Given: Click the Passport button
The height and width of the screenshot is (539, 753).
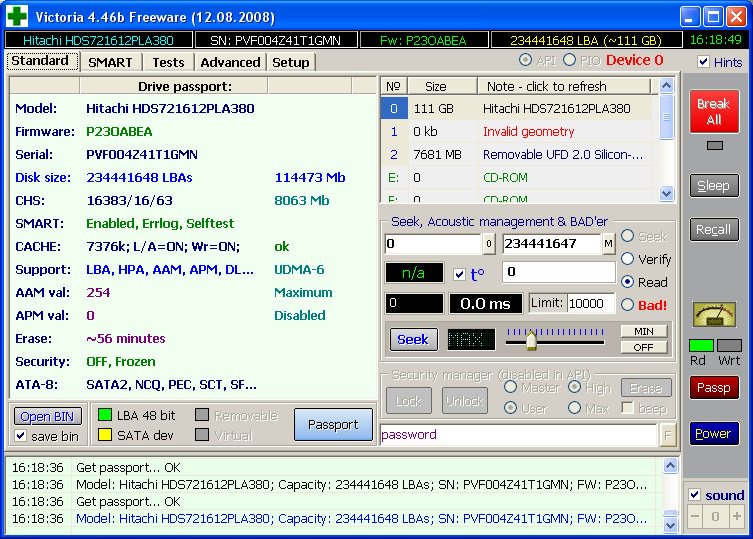Looking at the screenshot, I should (333, 425).
